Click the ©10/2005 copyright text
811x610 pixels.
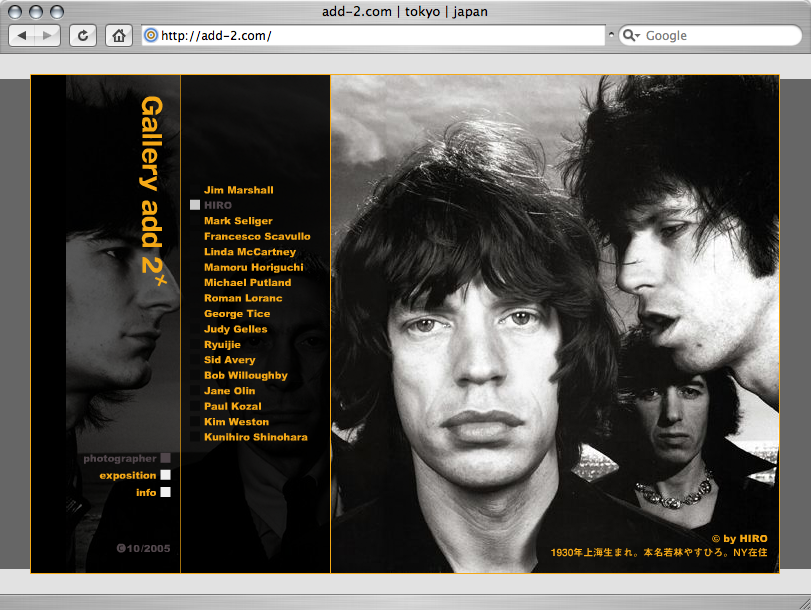pyautogui.click(x=143, y=548)
